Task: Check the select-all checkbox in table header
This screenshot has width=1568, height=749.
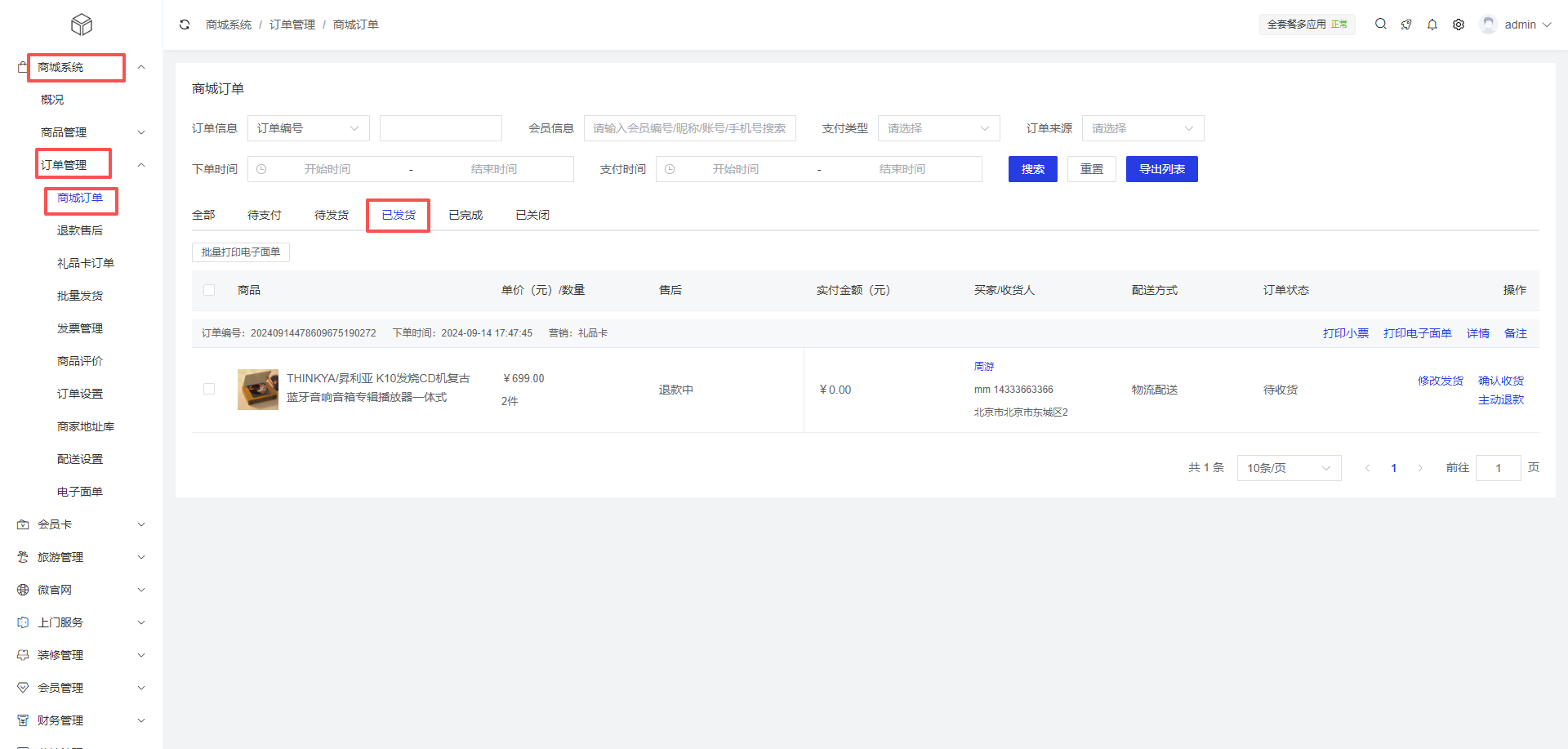Action: click(209, 290)
